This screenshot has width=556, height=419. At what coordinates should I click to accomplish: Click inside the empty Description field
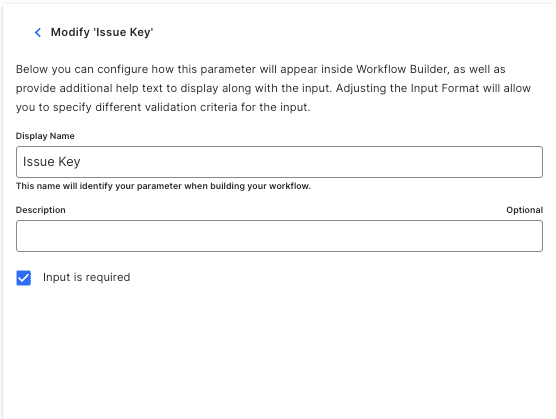pos(279,236)
